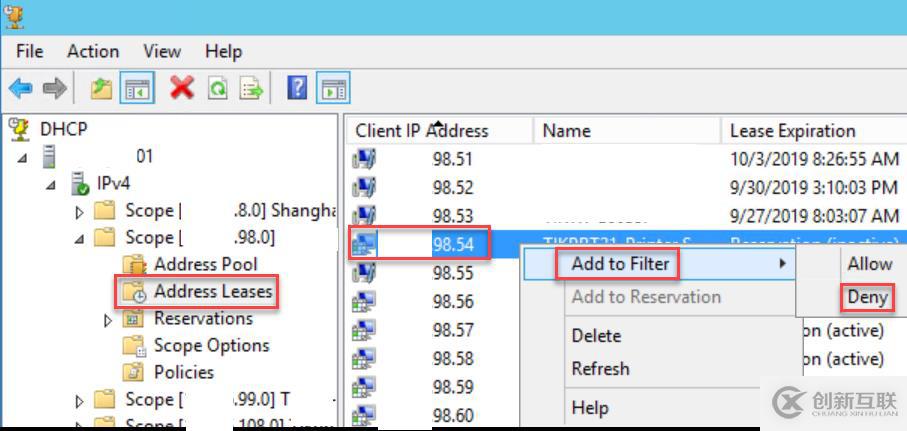Click the Policies folder icon
Screen dimensions: 907x431
pos(134,373)
